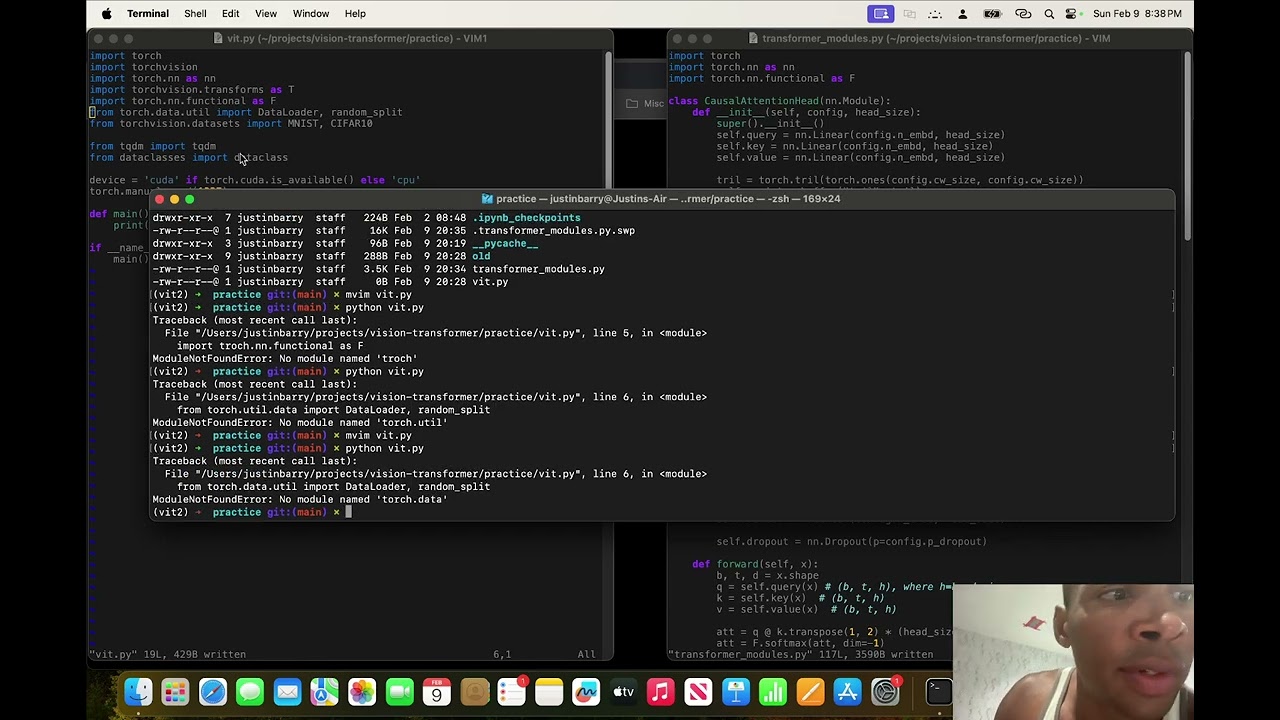This screenshot has height=720, width=1280.
Task: Open the View menu
Action: tap(266, 14)
